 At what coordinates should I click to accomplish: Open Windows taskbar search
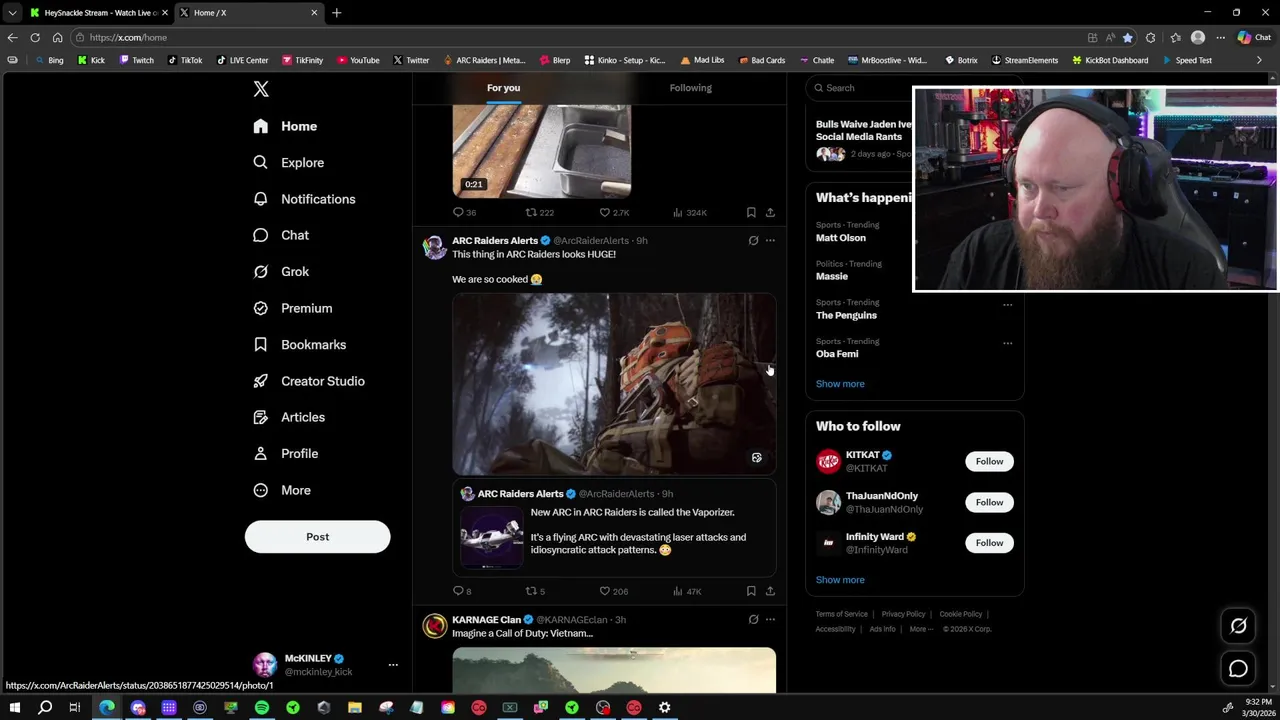45,708
